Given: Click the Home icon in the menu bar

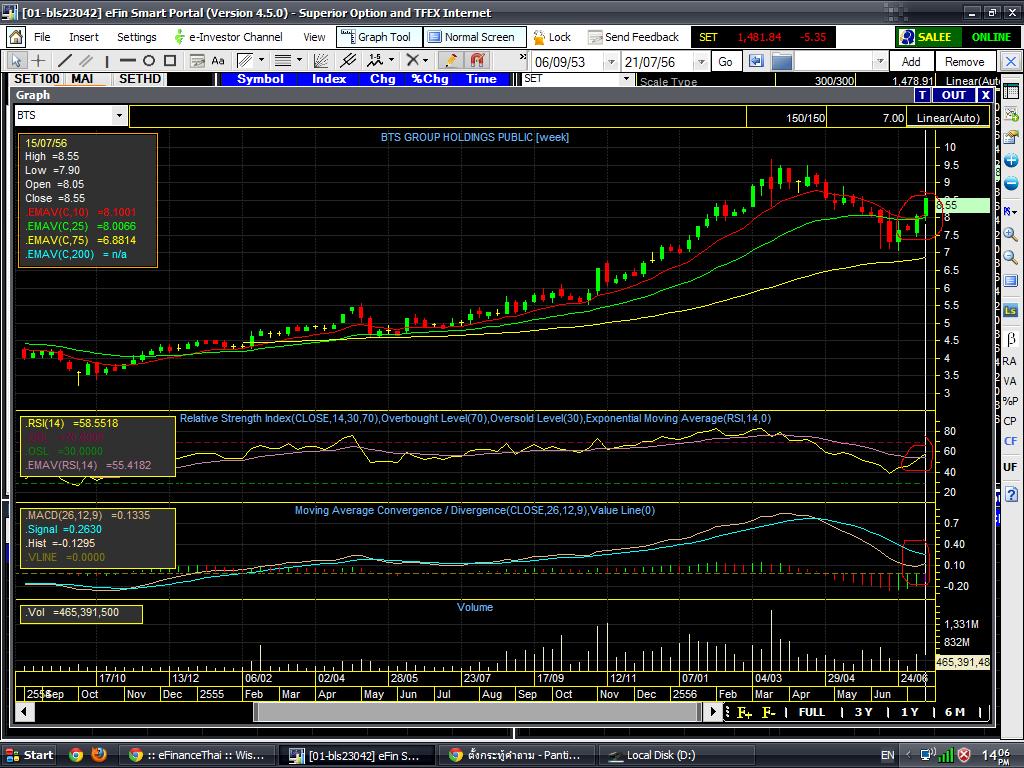Looking at the screenshot, I should pos(16,37).
